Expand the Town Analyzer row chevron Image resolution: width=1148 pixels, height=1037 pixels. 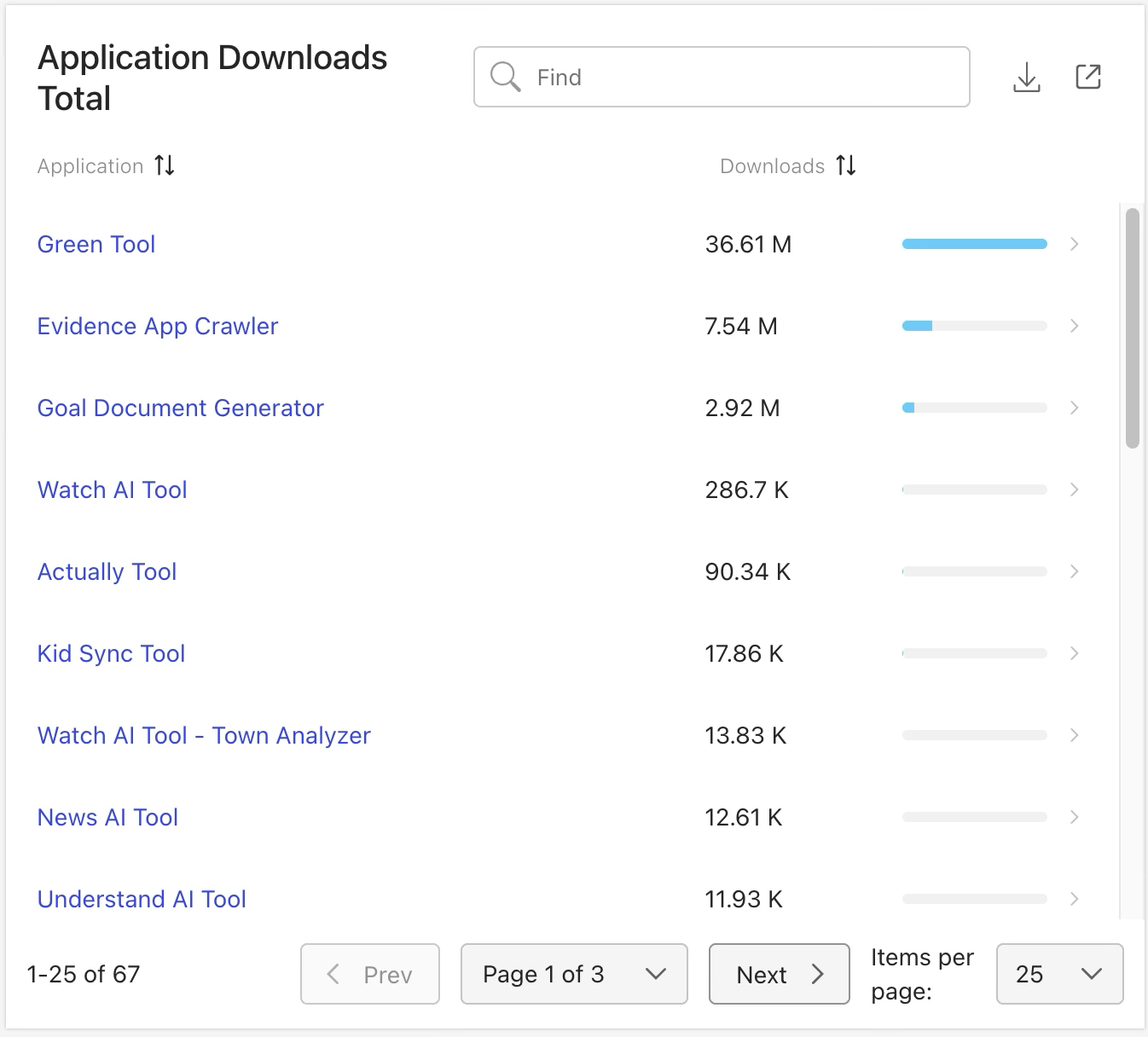[1075, 735]
